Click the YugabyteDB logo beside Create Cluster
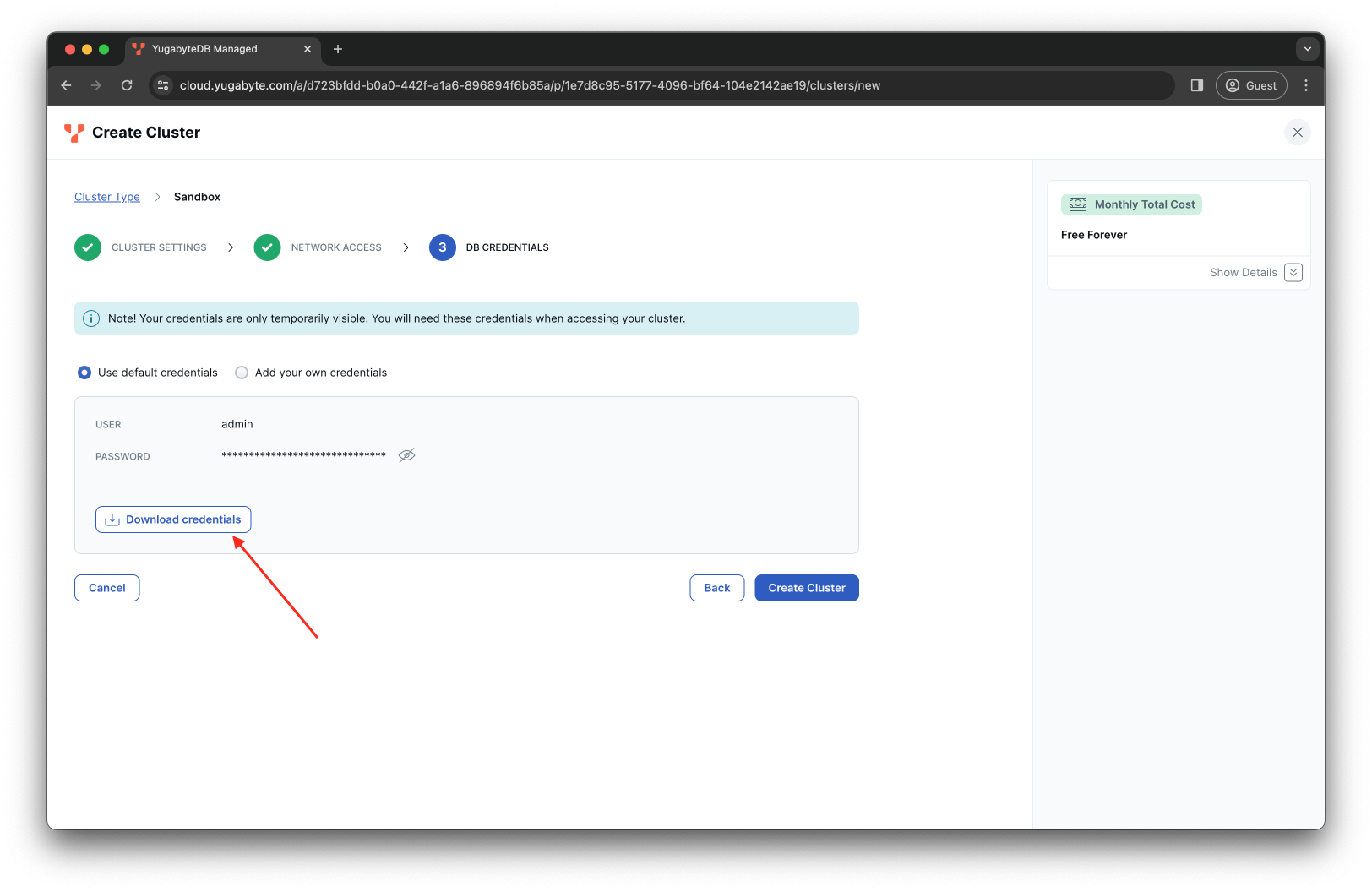This screenshot has width=1372, height=892. 73,132
